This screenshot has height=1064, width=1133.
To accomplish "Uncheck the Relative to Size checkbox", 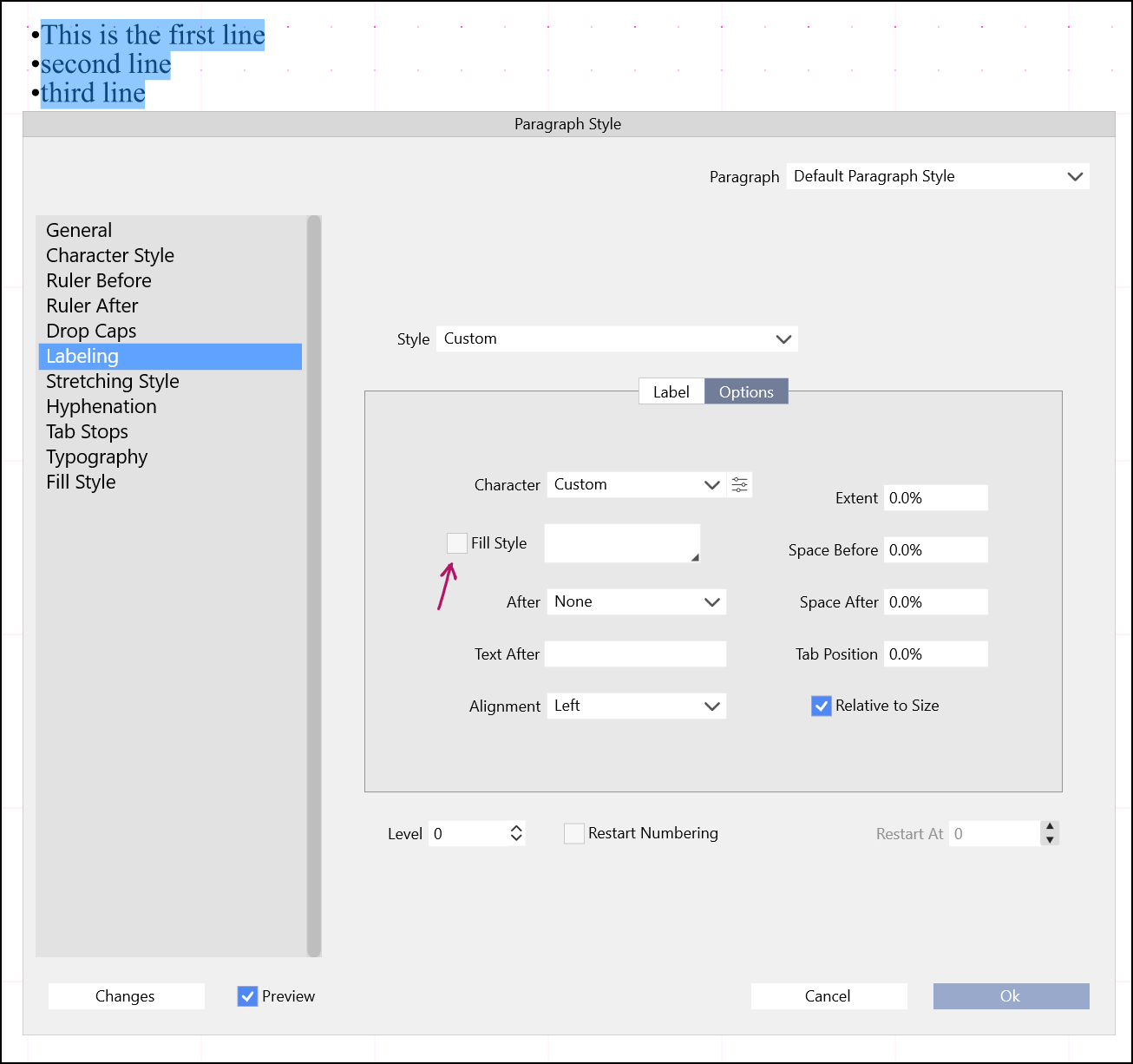I will pyautogui.click(x=822, y=706).
